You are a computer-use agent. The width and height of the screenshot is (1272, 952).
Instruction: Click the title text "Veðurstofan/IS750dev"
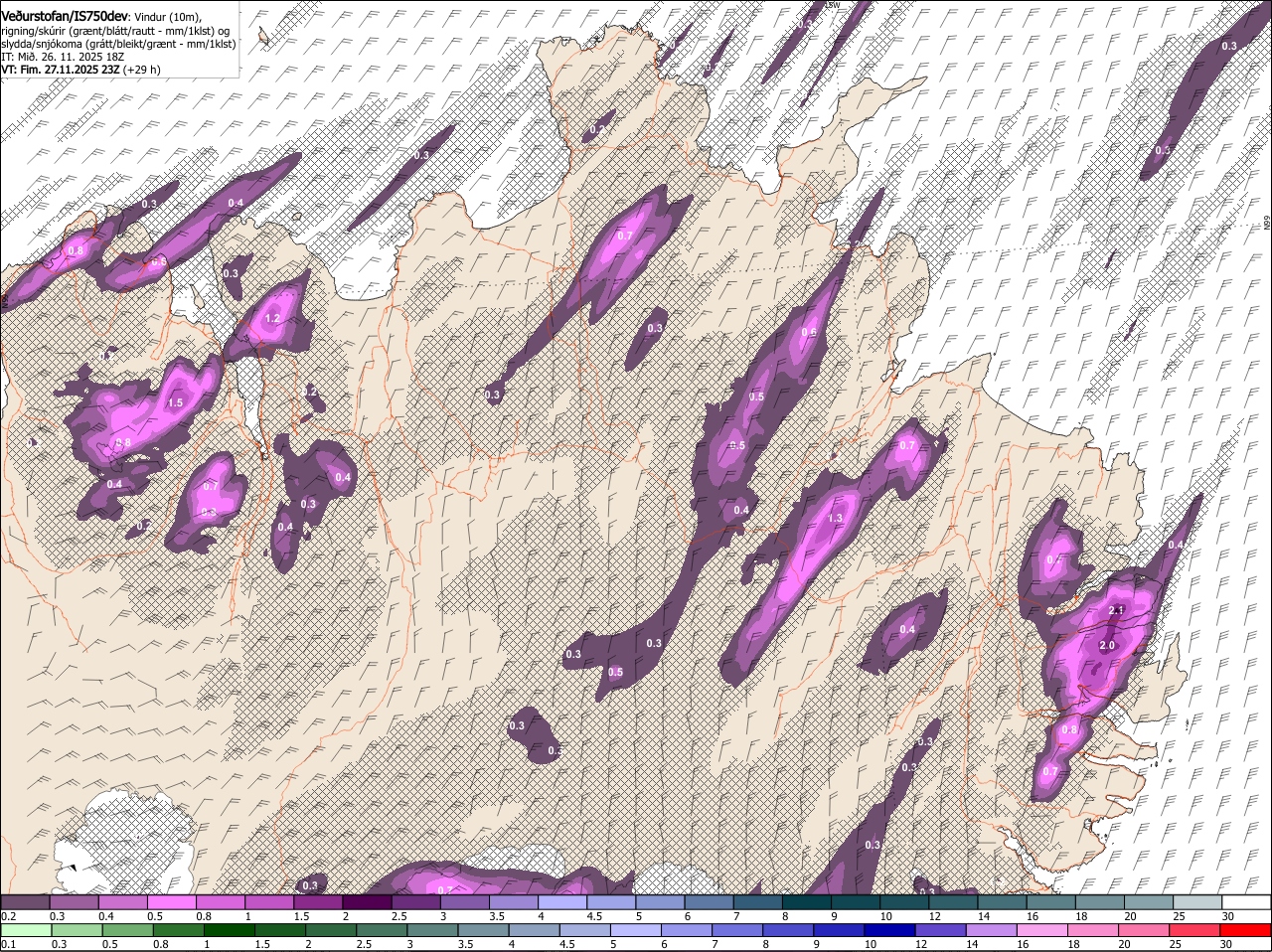tap(65, 15)
